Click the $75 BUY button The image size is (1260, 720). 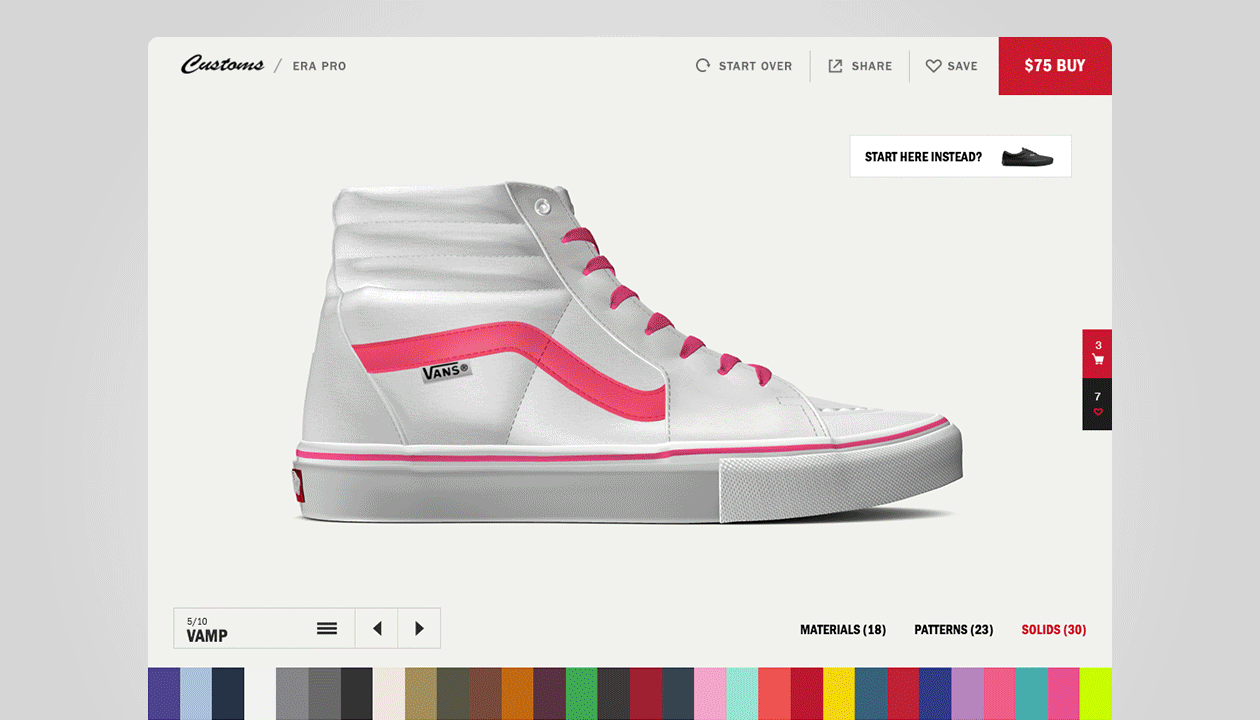[x=1055, y=65]
